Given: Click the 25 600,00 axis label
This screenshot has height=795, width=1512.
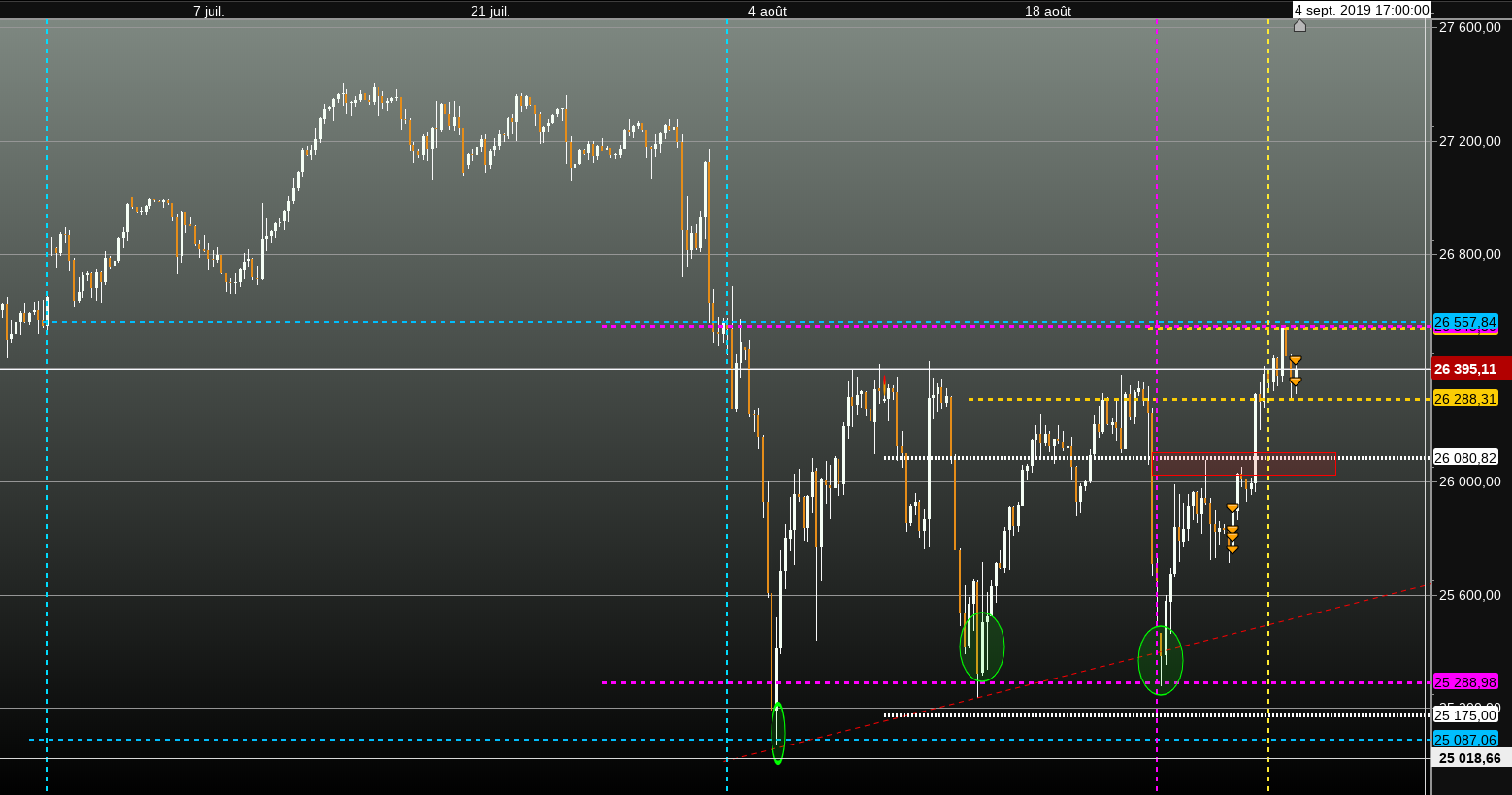Looking at the screenshot, I should coord(1469,595).
